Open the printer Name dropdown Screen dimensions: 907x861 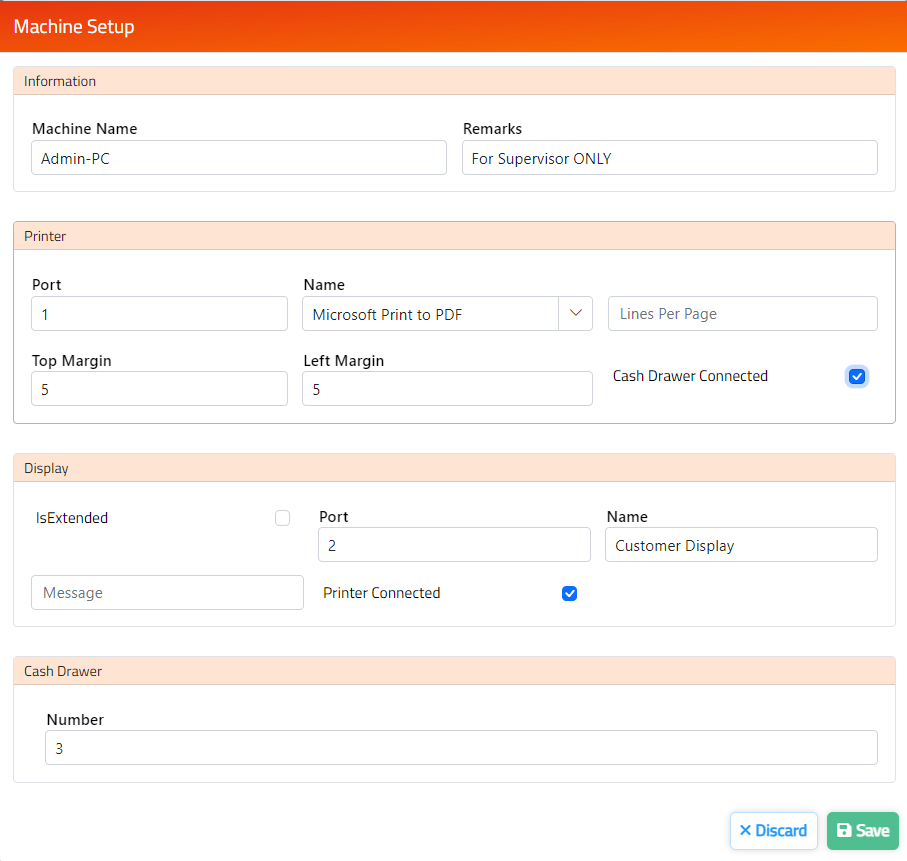575,313
